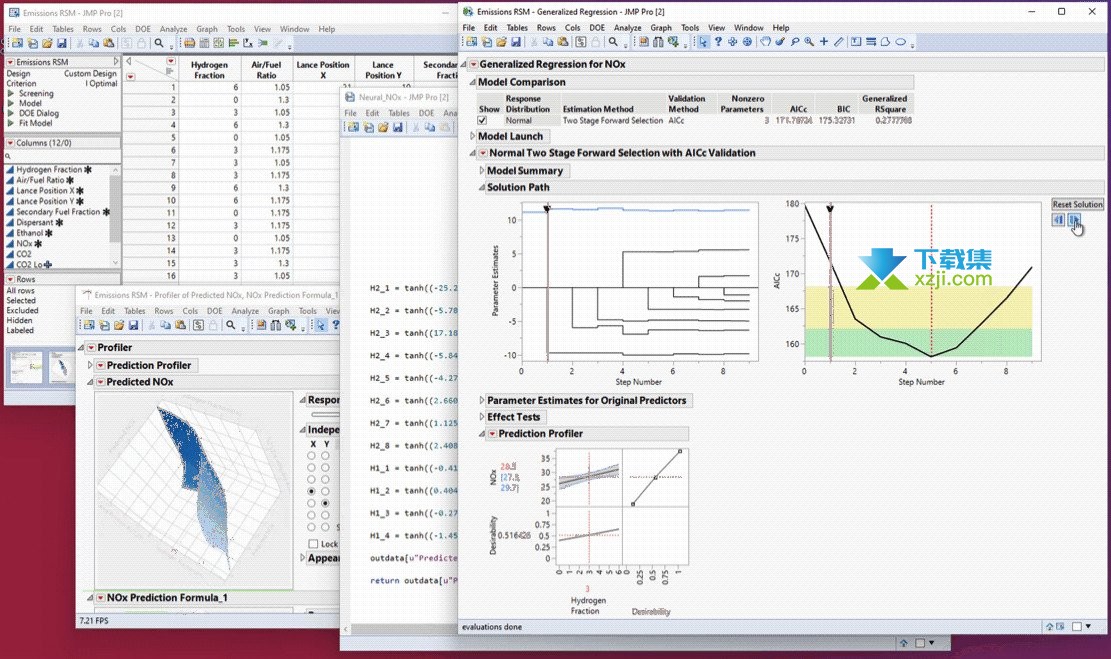Click the Save icon in the Emissions RSM data table toolbar
The height and width of the screenshot is (659, 1111).
tap(62, 43)
